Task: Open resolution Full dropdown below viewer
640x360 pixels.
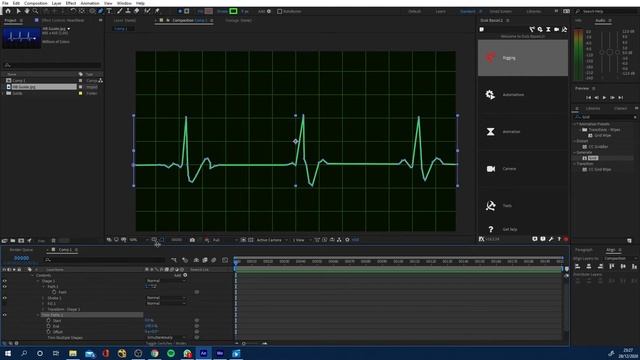Action: click(224, 240)
